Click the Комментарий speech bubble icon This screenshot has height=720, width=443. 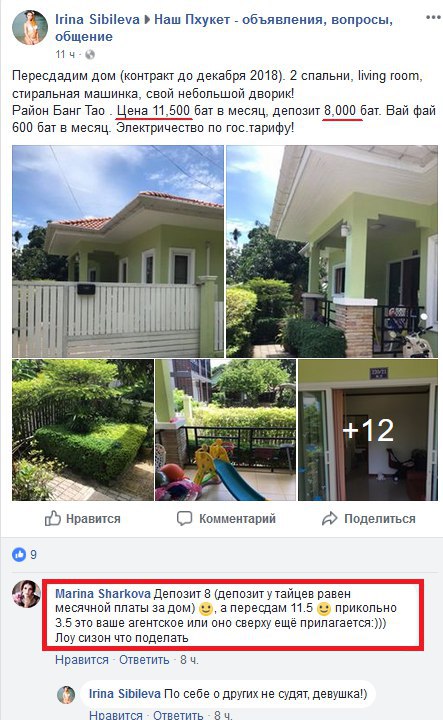click(x=184, y=518)
